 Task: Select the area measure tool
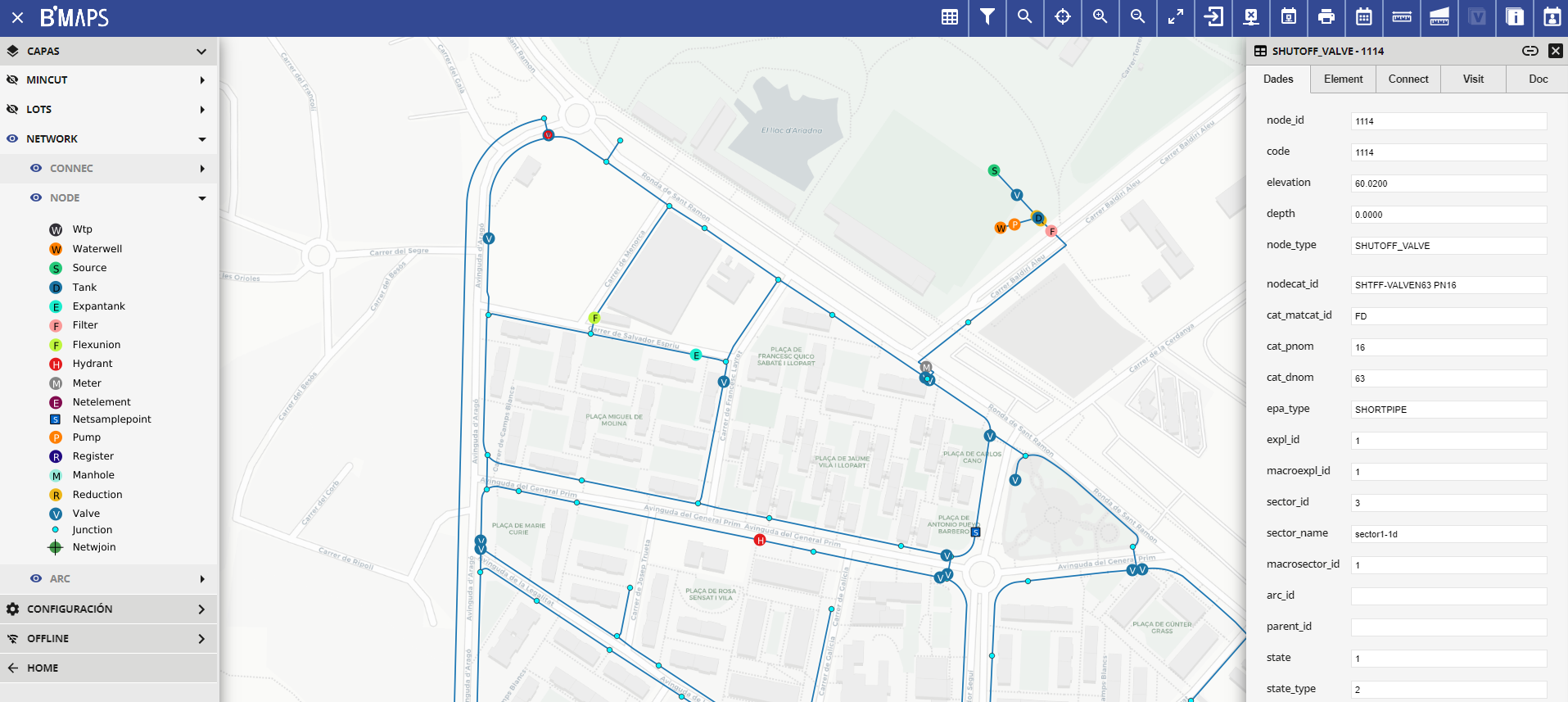click(x=1439, y=17)
